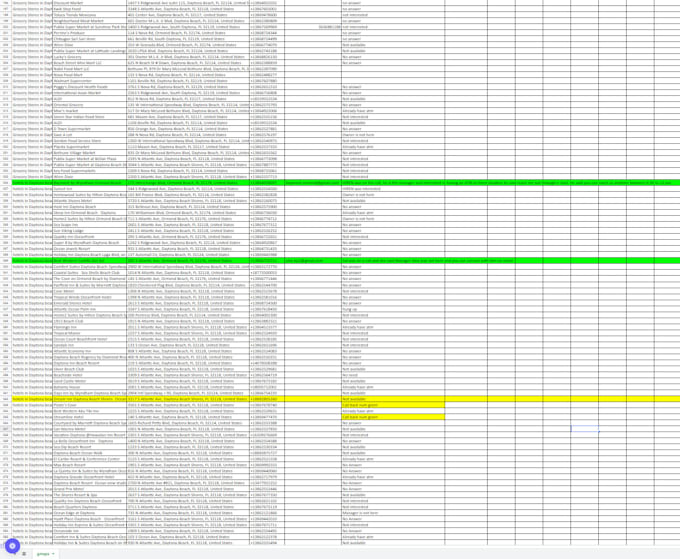This screenshot has height=559, width=680.
Task: Click the Sea Dip Beach Resort cell
Action: click(x=90, y=447)
